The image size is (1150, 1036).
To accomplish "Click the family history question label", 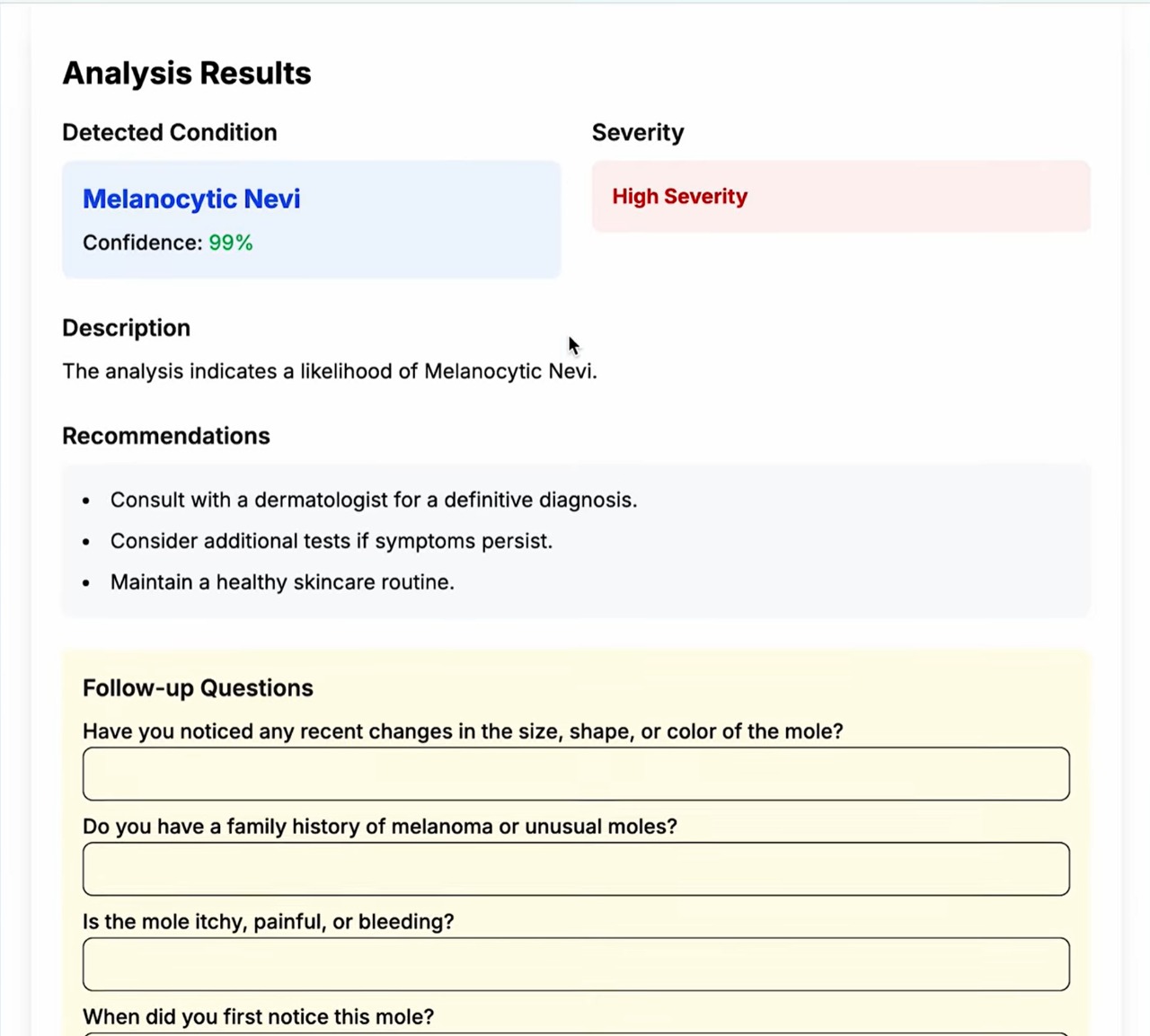I will [379, 827].
